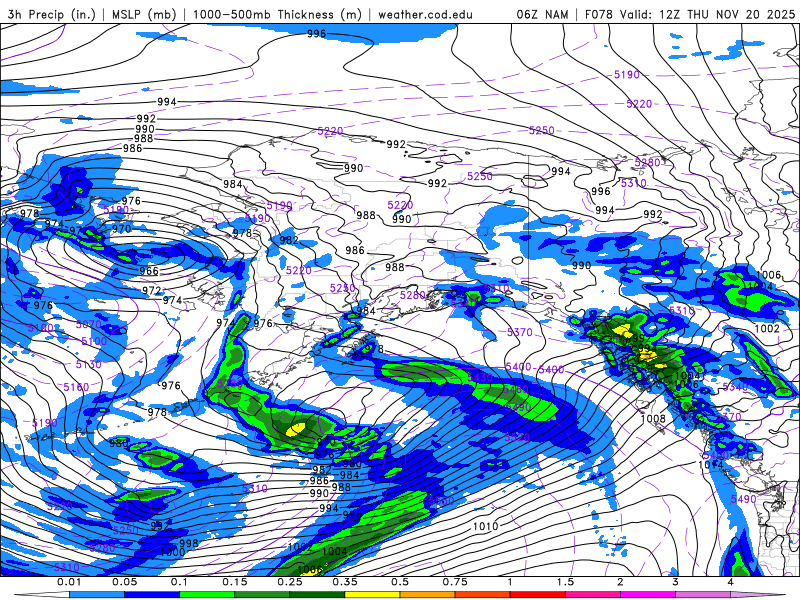Click the dark green 0.25–0.35 legend swatch
Screen dimensions: 800x600
tap(317, 595)
